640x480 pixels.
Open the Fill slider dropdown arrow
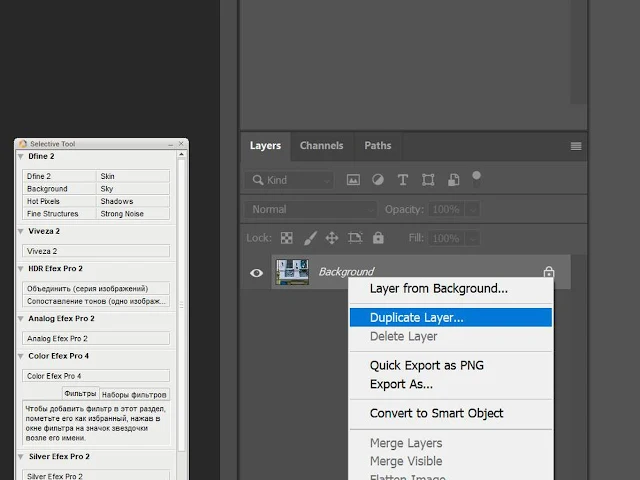pos(473,238)
